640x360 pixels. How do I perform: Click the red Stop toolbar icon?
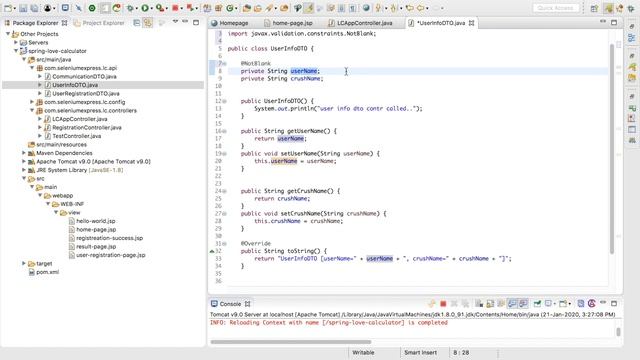[175, 8]
